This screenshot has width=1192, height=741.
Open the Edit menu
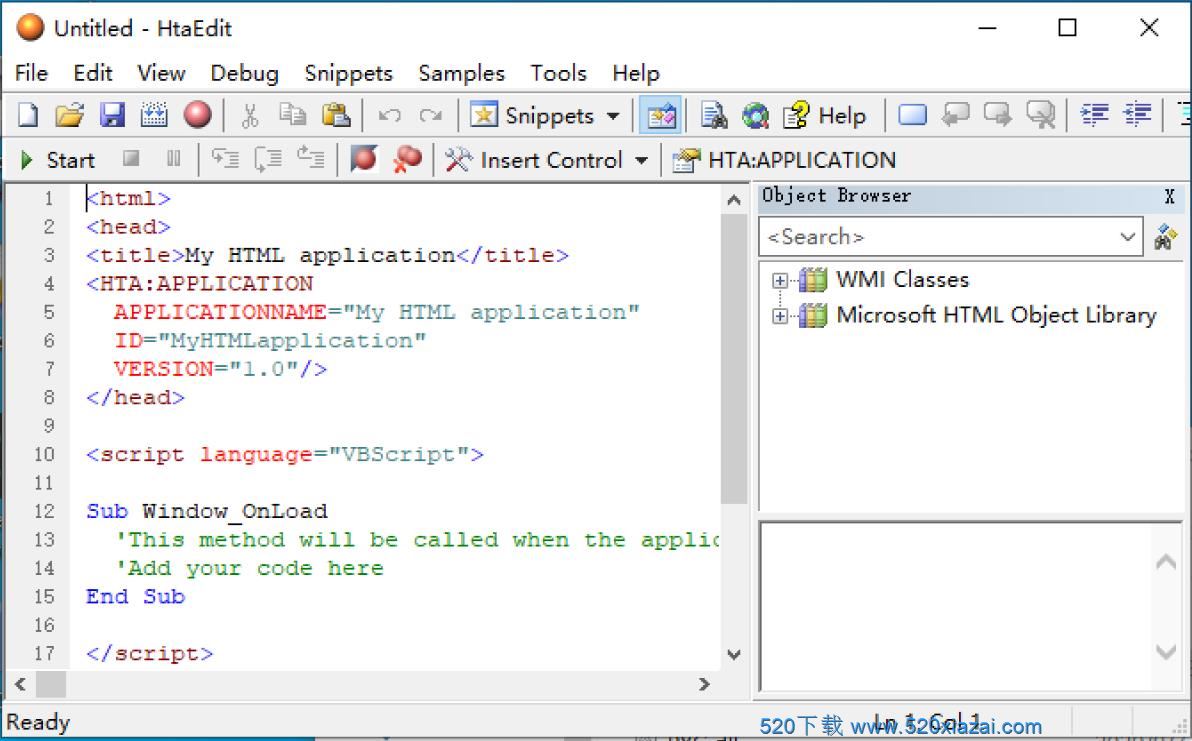click(x=93, y=73)
